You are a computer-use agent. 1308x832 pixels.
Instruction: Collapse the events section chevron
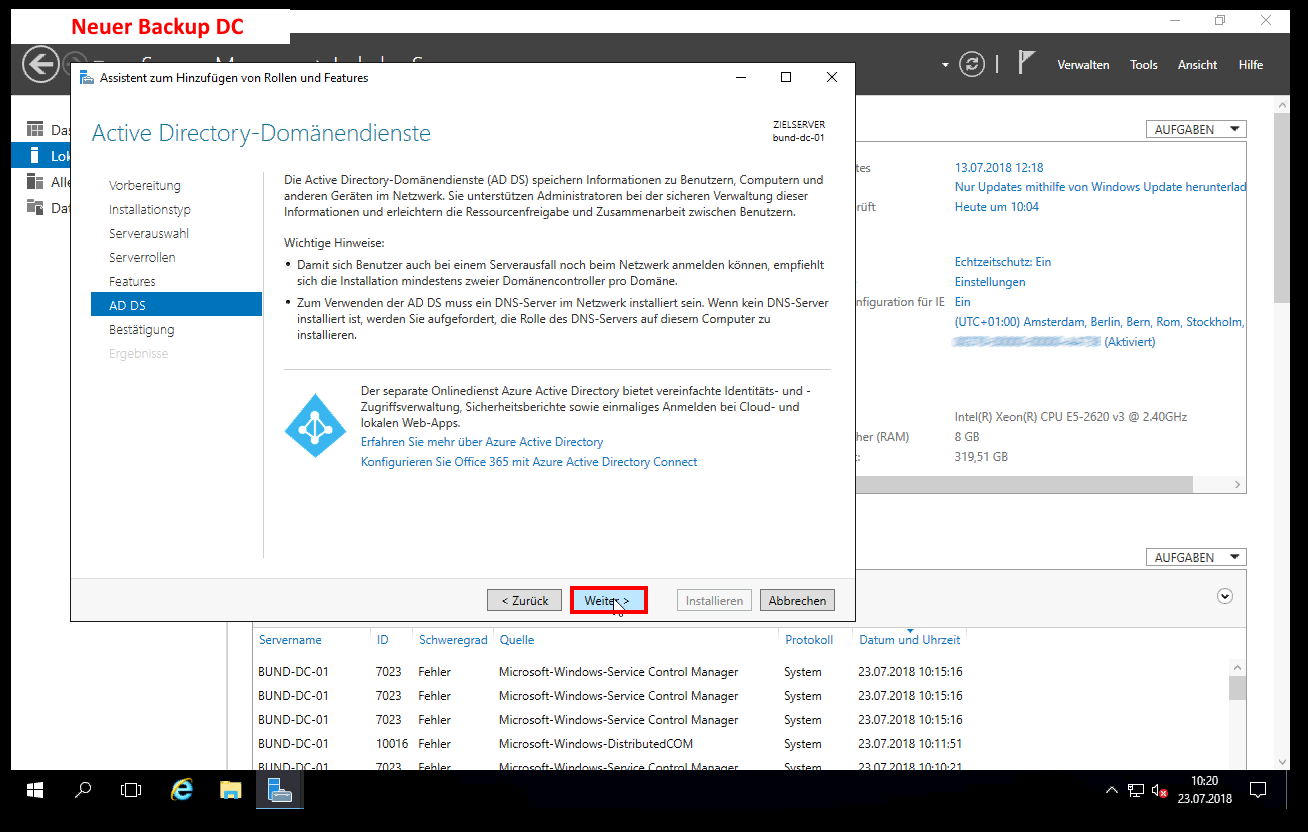click(x=1225, y=596)
